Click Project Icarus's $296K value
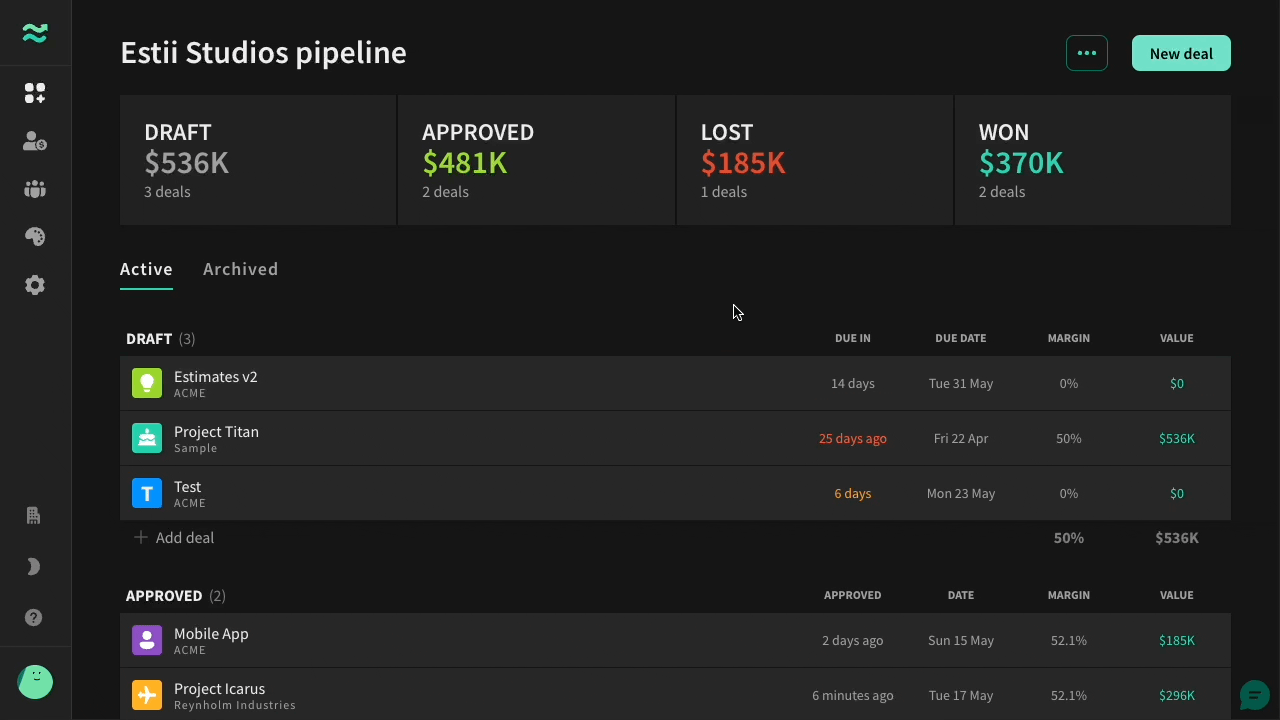 point(1177,695)
